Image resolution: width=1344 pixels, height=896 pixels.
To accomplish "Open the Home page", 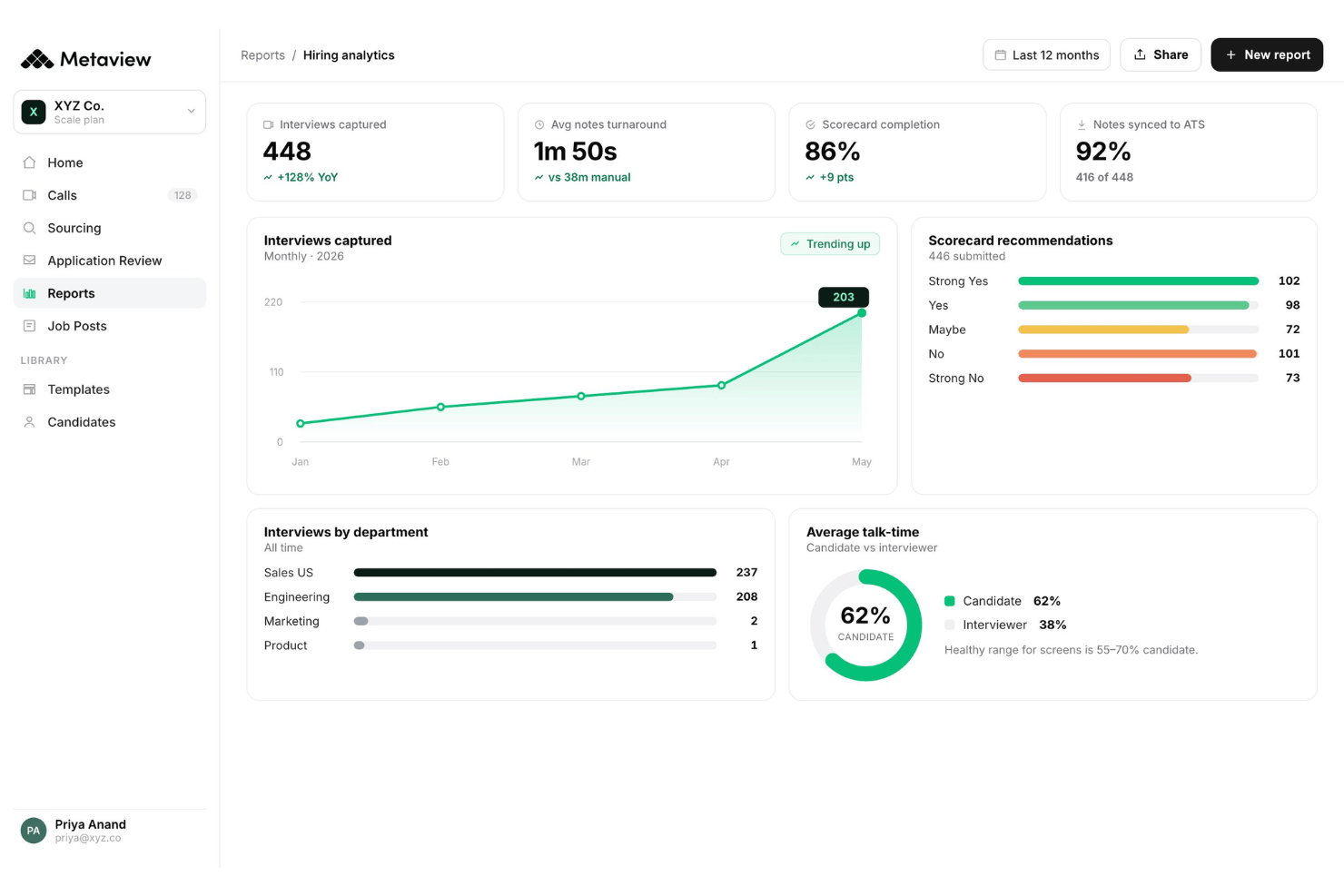I will [x=110, y=162].
